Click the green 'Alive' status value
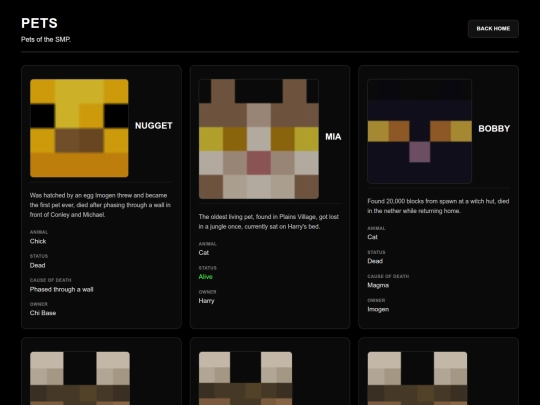Image resolution: width=540 pixels, height=405 pixels. 205,277
